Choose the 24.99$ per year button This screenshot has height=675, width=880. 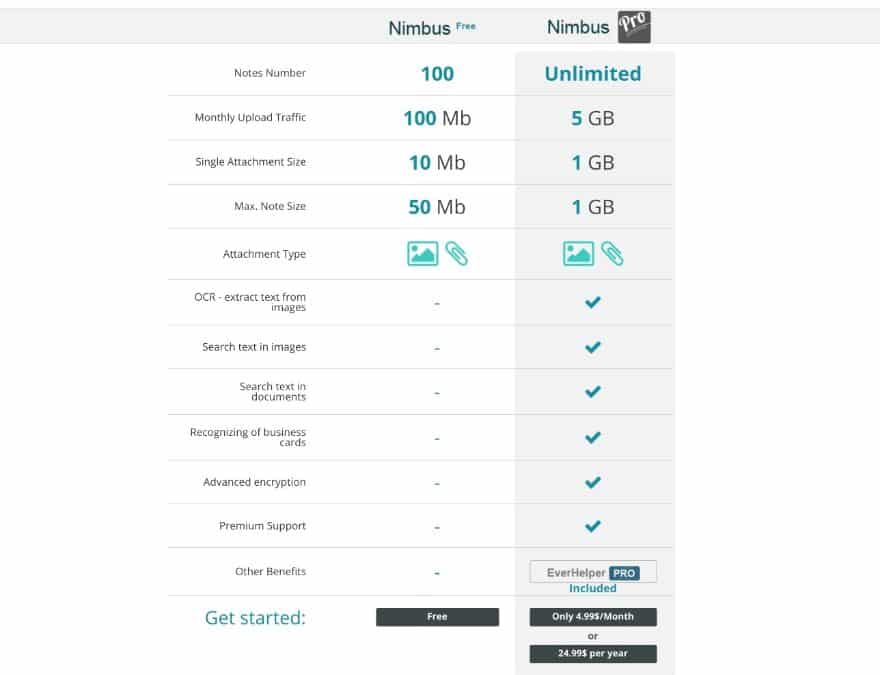(593, 654)
